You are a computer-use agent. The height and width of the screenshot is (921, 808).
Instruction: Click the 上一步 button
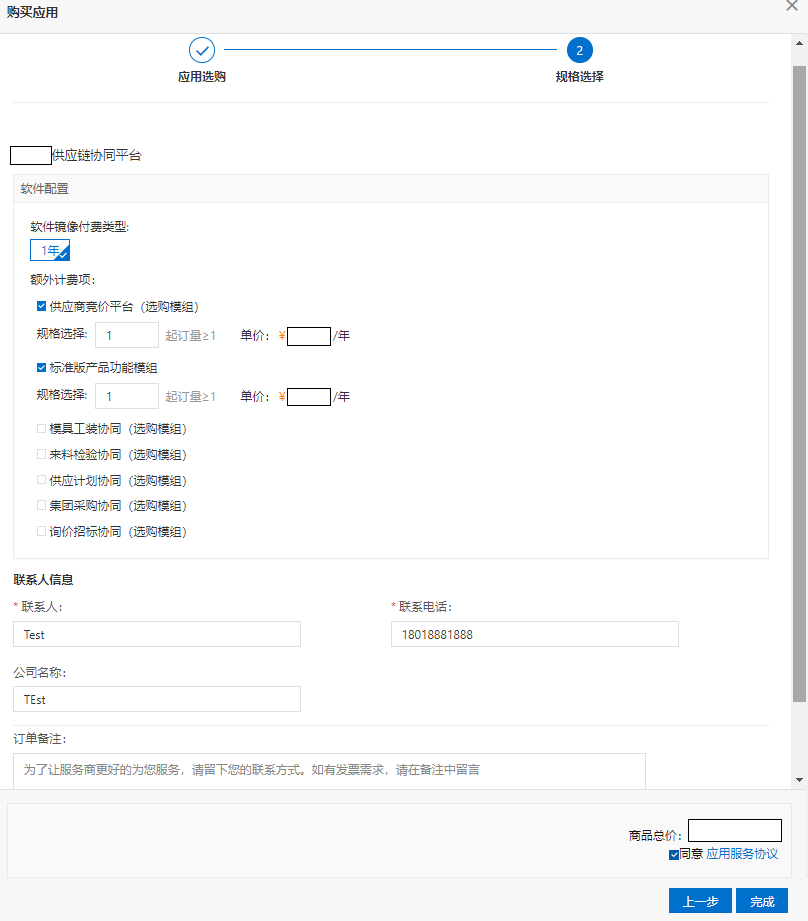click(x=701, y=901)
